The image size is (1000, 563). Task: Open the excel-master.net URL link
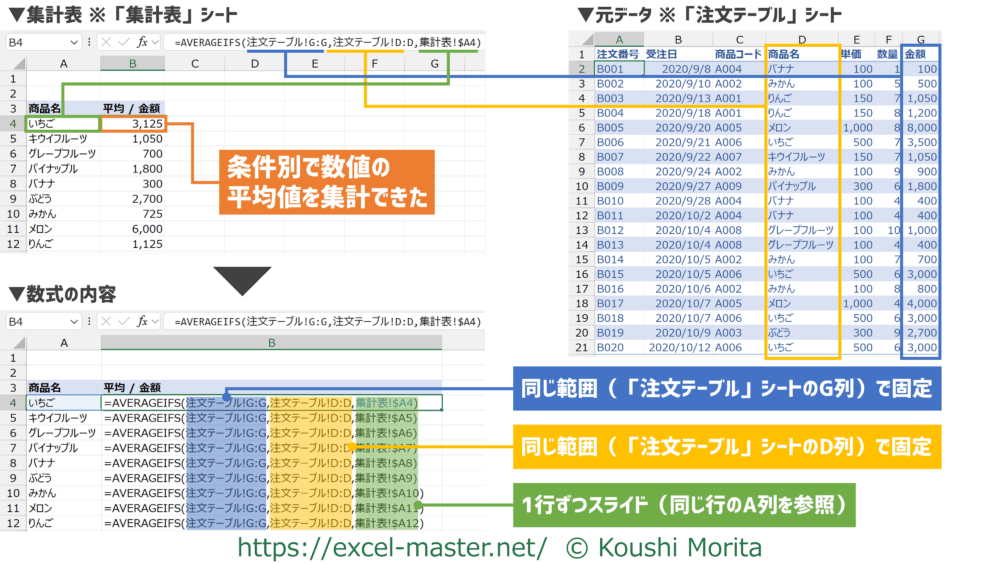click(x=391, y=546)
